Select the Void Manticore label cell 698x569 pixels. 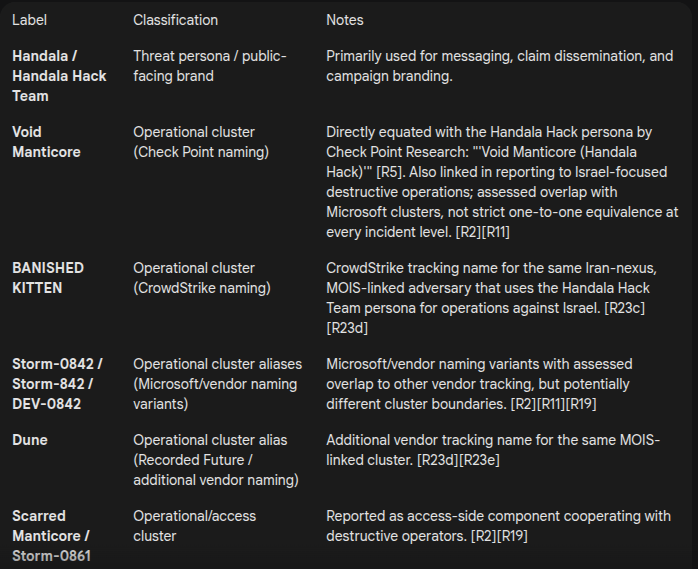[x=46, y=142]
